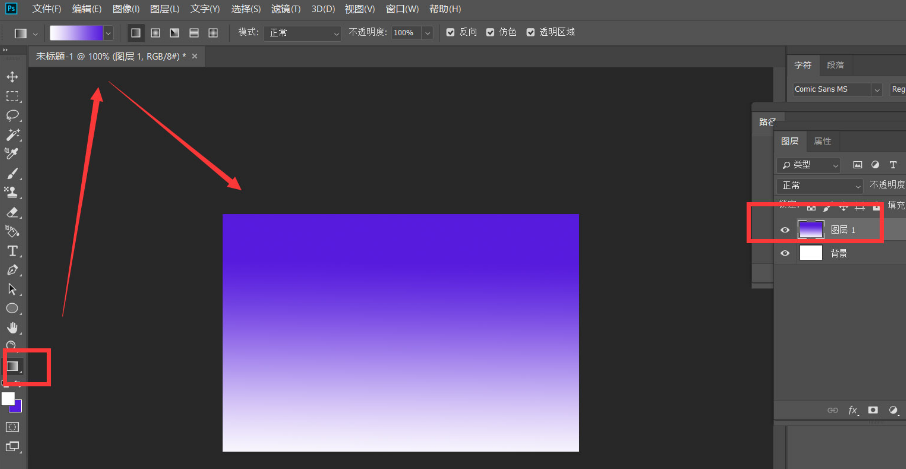This screenshot has height=469, width=906.
Task: Select the Eraser tool
Action: click(13, 212)
